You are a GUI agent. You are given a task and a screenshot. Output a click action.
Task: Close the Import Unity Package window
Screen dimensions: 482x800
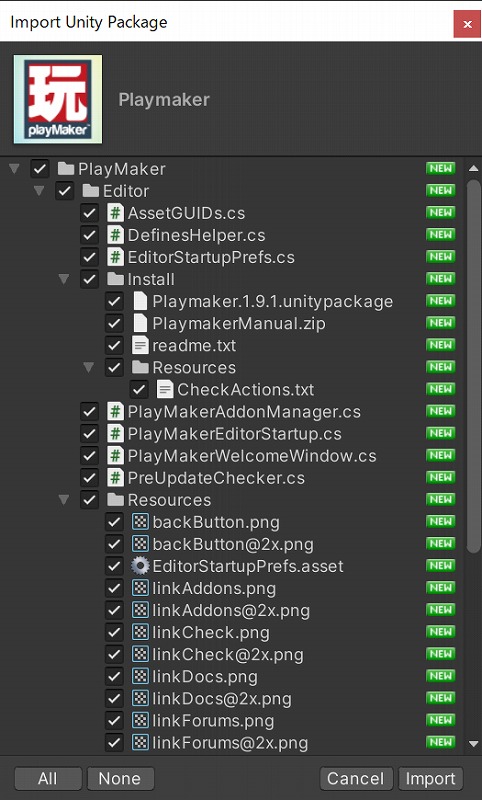tap(467, 24)
